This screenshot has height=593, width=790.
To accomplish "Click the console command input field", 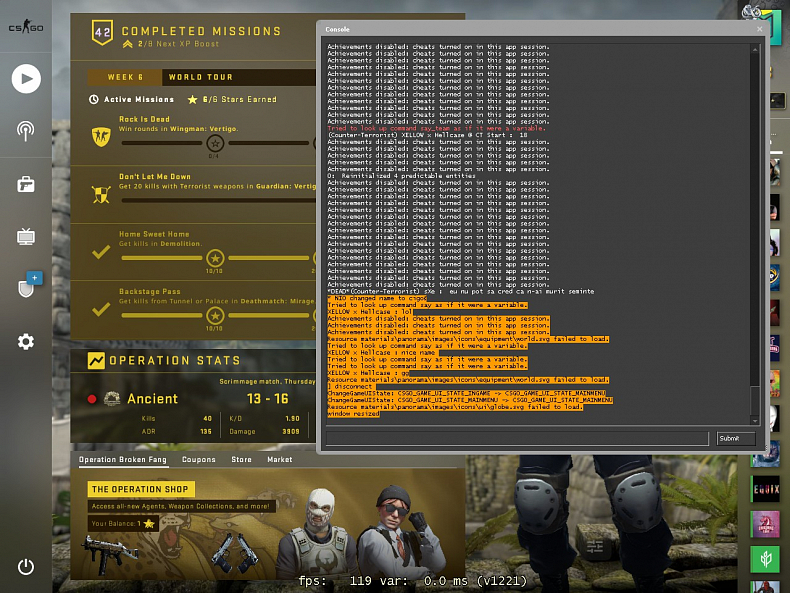I will (517, 439).
